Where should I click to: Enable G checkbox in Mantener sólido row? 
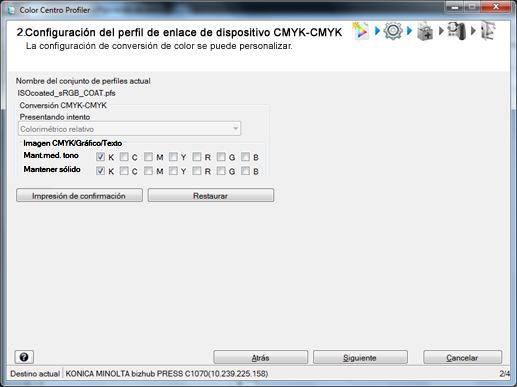[221, 171]
